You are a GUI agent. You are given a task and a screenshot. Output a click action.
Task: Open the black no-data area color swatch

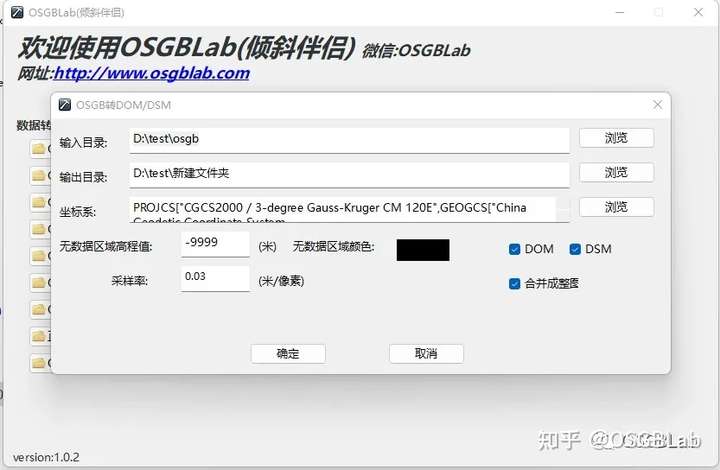point(423,250)
